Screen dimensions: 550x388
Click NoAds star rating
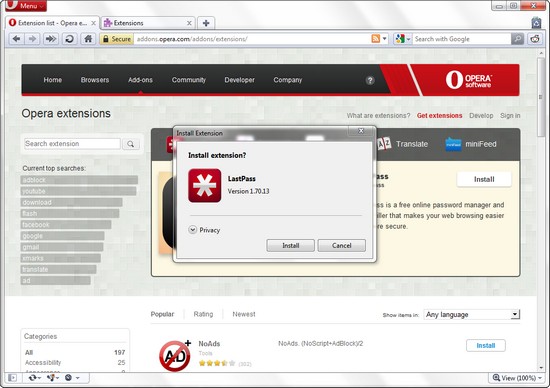coord(217,363)
